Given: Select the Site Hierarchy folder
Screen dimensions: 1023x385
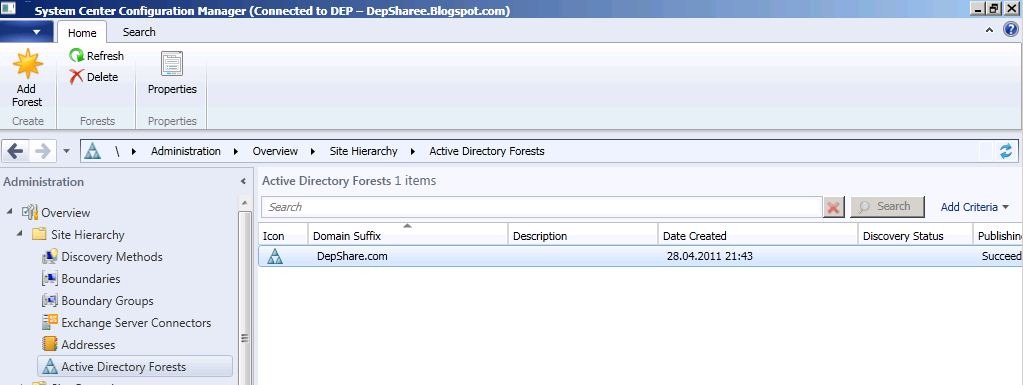Looking at the screenshot, I should coord(87,235).
